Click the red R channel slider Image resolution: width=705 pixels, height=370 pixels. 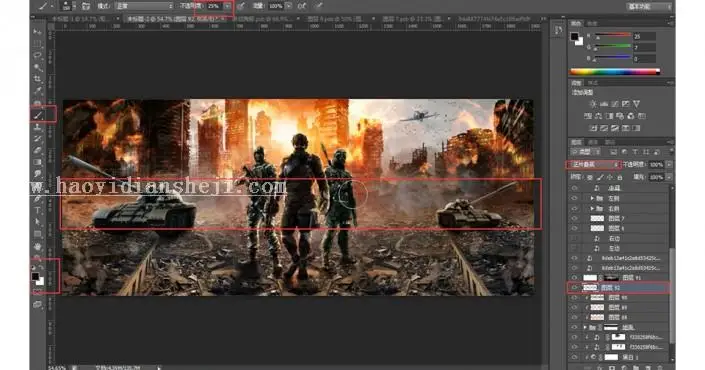[x=613, y=35]
